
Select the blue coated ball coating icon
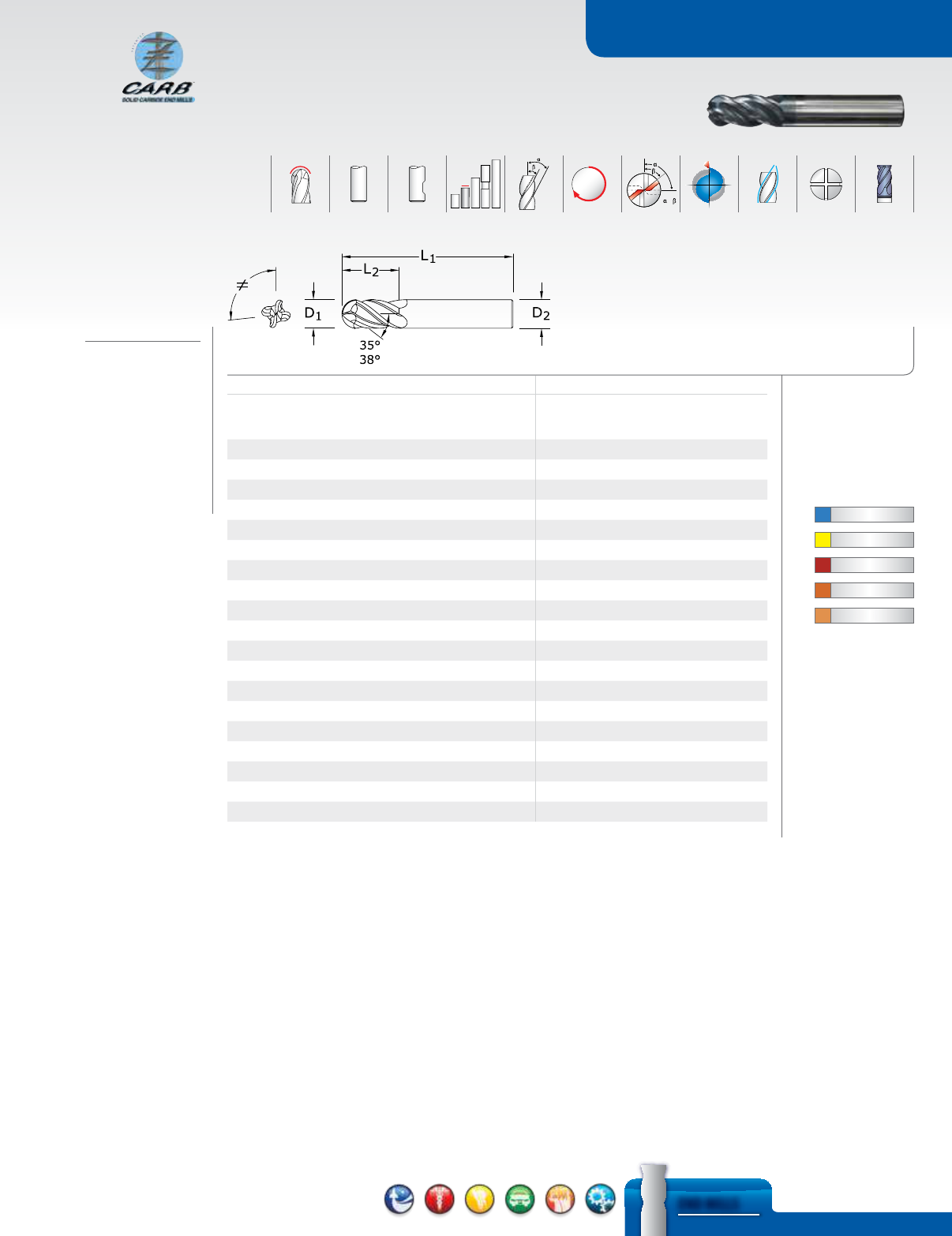click(x=710, y=185)
